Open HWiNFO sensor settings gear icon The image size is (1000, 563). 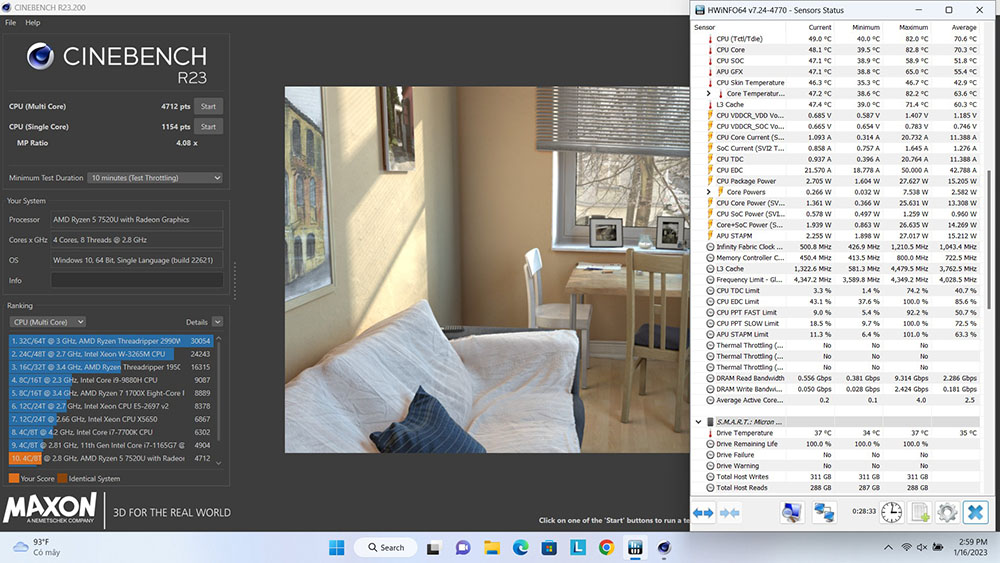947,512
